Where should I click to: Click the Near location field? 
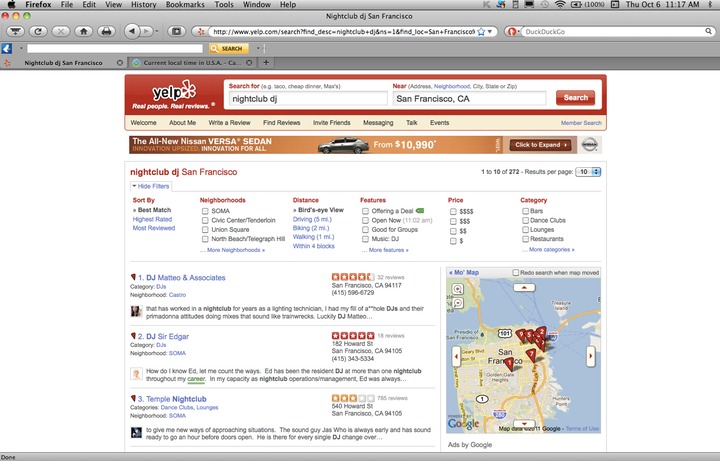click(x=469, y=99)
